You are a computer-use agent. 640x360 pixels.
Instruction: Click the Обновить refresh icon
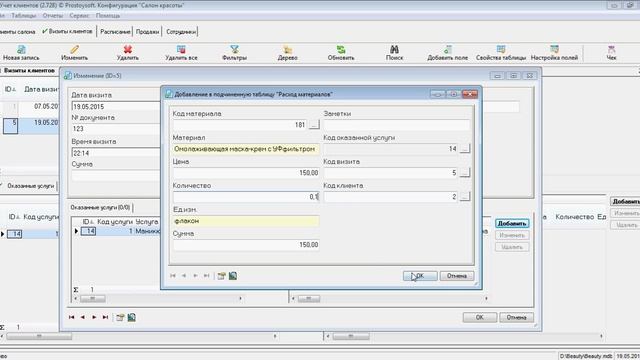click(341, 50)
